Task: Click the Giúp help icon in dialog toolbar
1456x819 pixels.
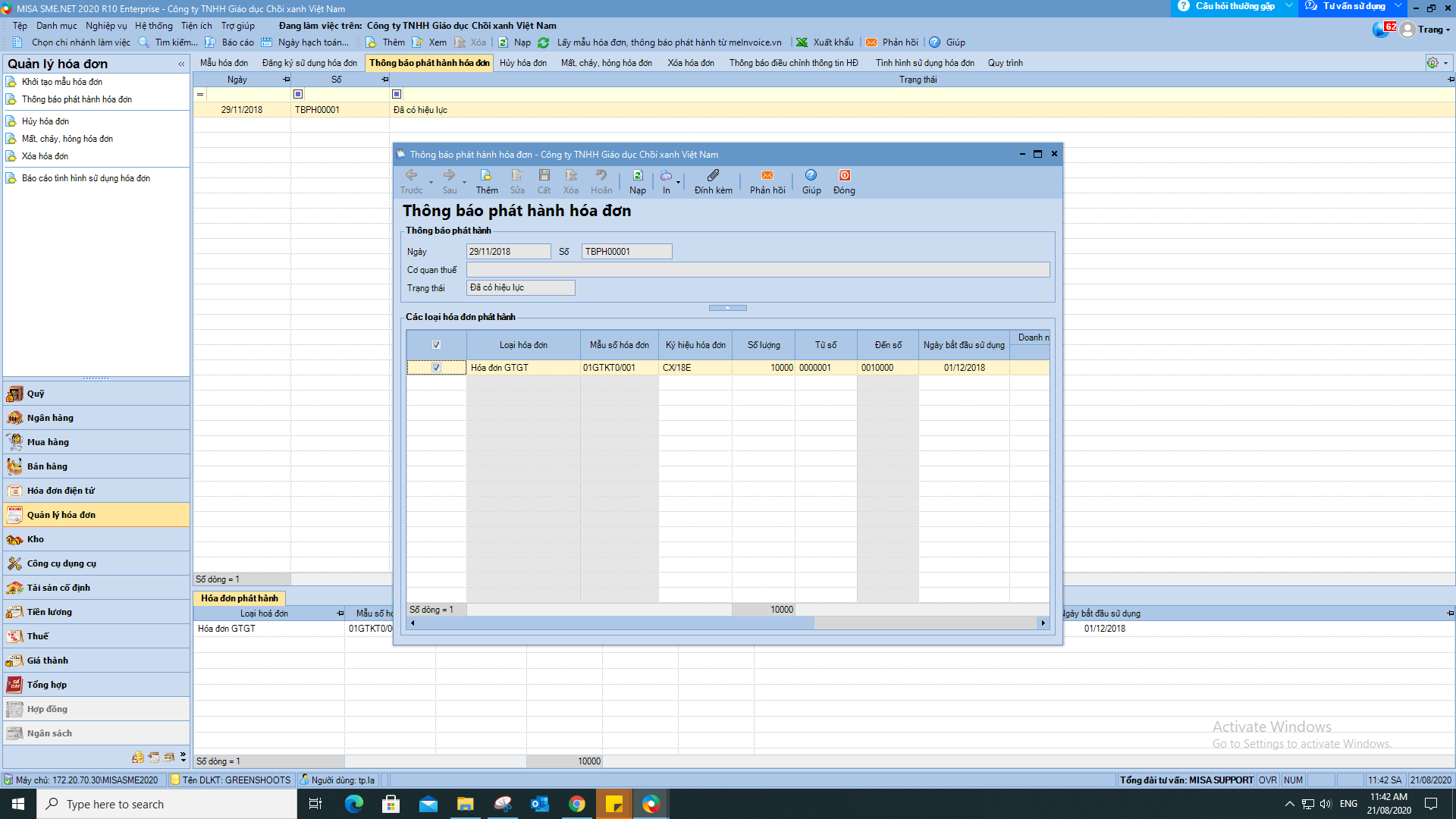Action: click(x=811, y=176)
